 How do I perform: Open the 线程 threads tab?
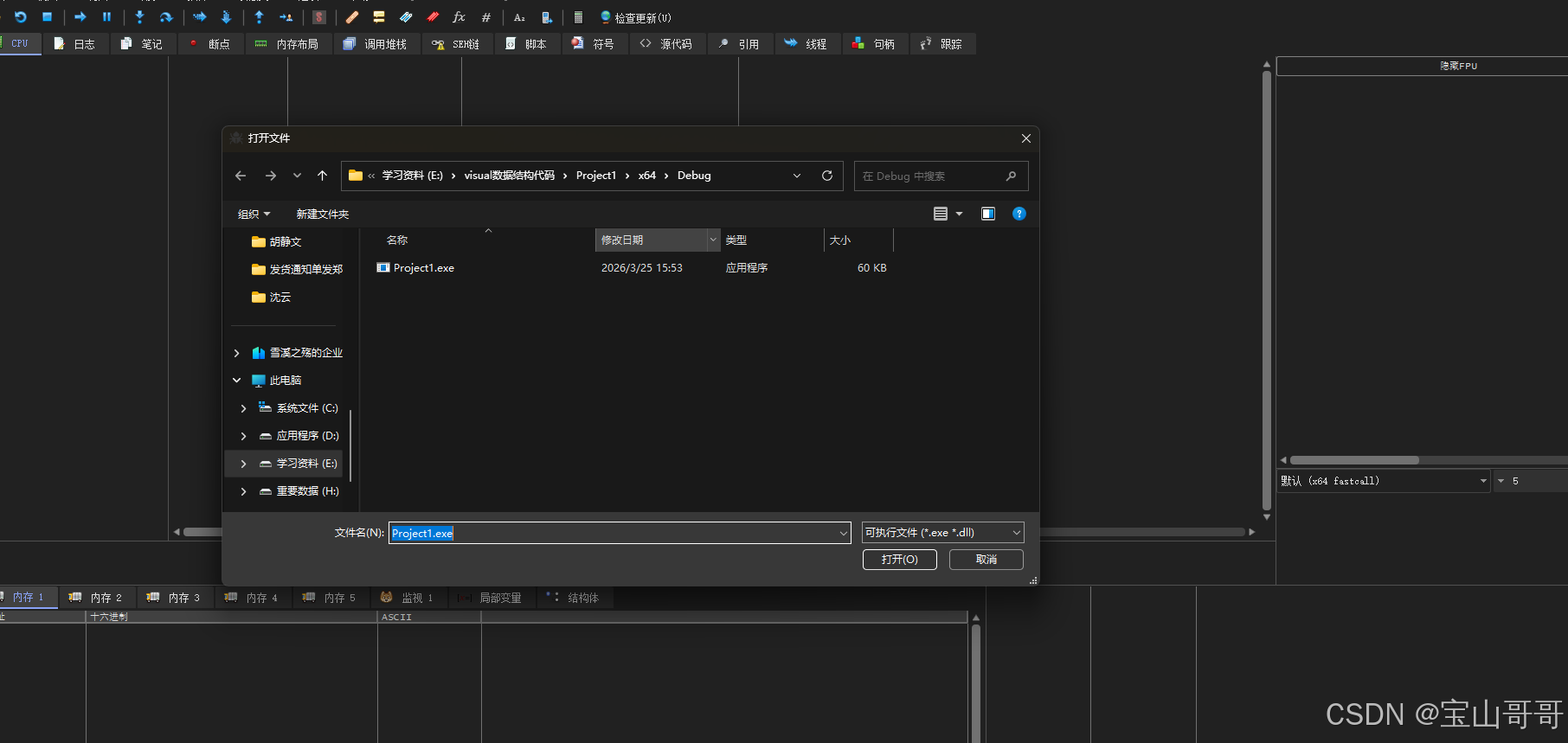(x=807, y=43)
